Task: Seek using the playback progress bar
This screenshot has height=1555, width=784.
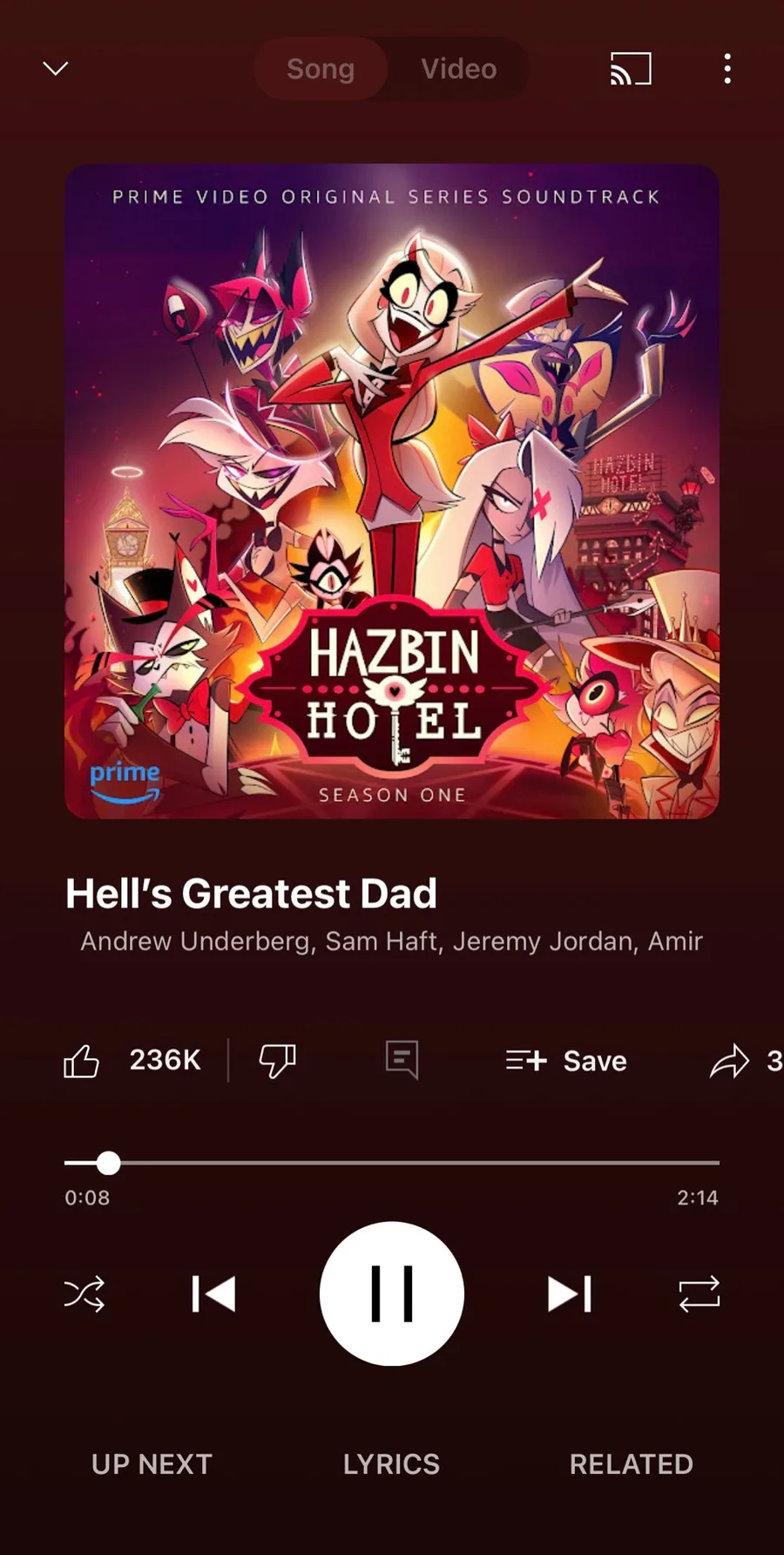Action: (x=392, y=1163)
